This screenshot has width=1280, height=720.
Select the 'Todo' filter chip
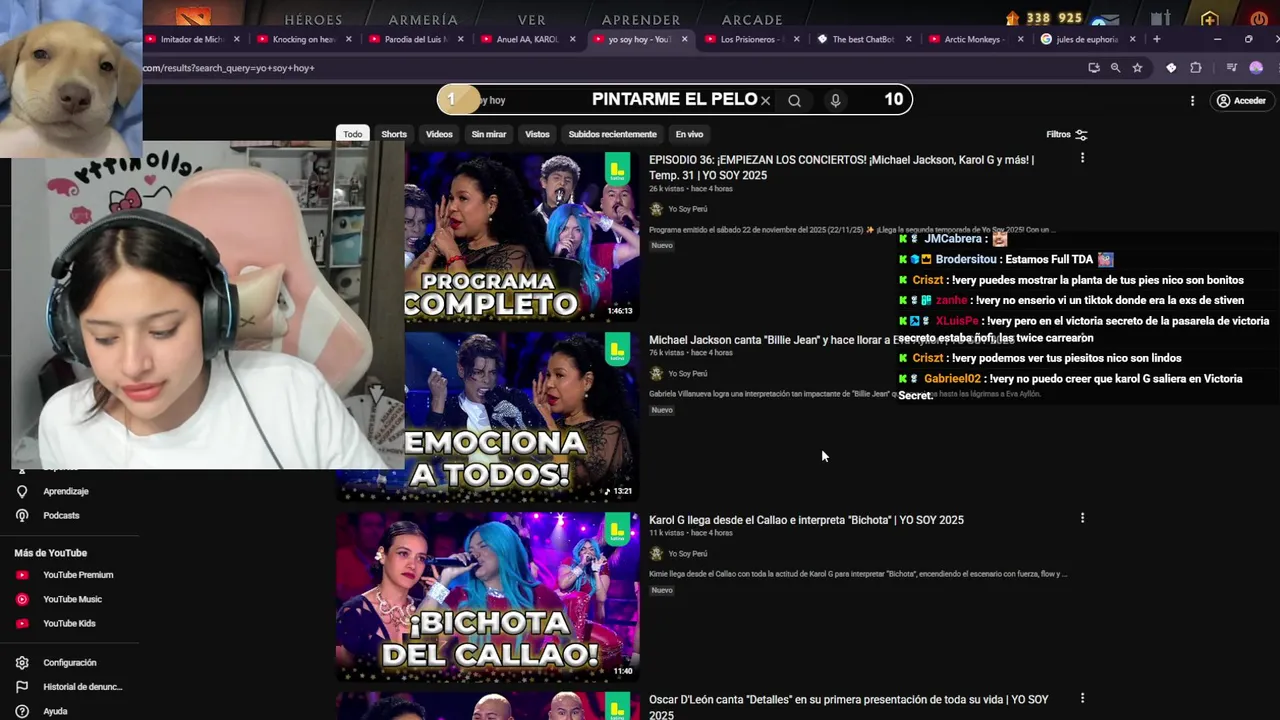(353, 134)
